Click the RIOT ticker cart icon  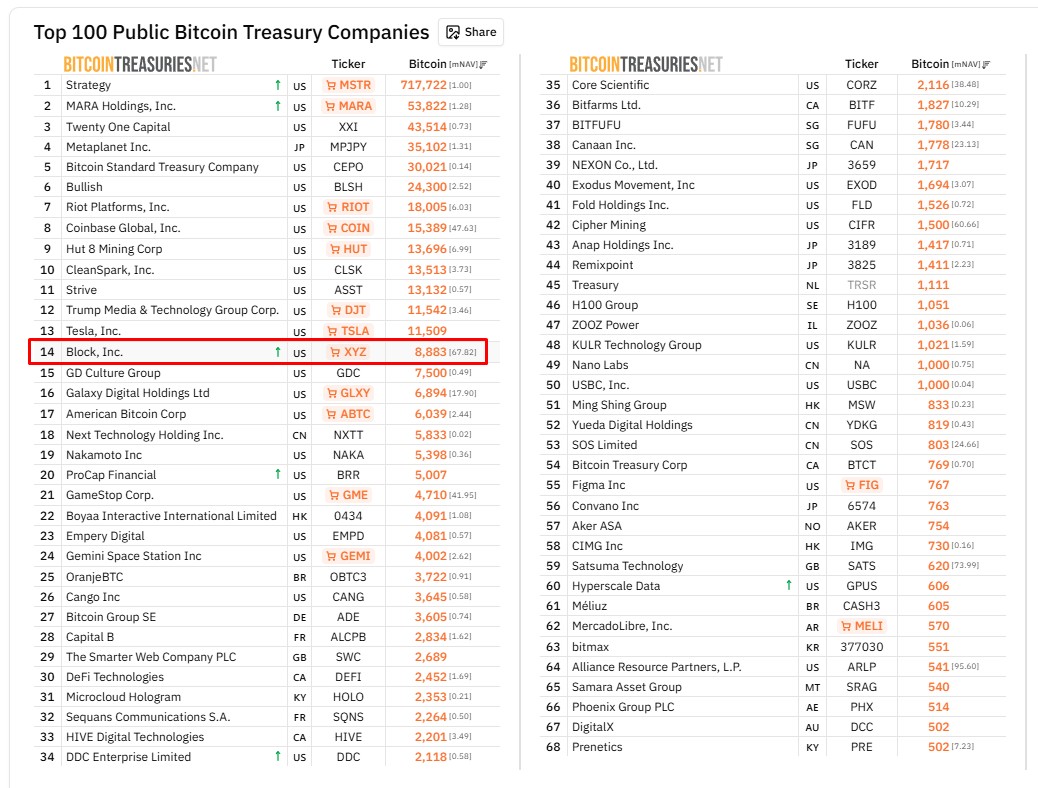[x=333, y=207]
